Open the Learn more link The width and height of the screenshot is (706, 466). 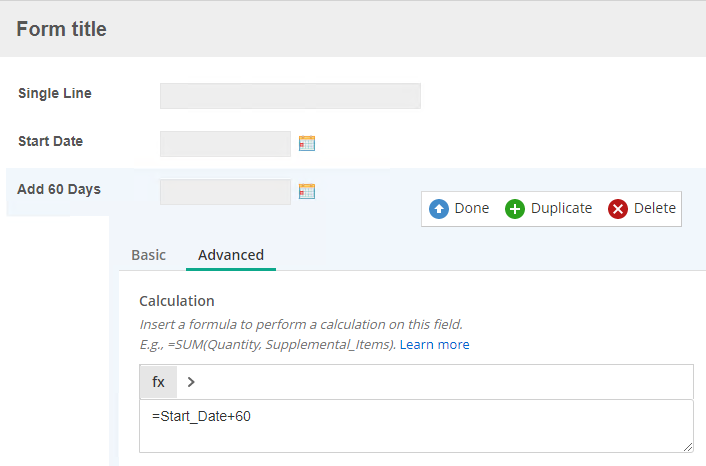pyautogui.click(x=434, y=344)
